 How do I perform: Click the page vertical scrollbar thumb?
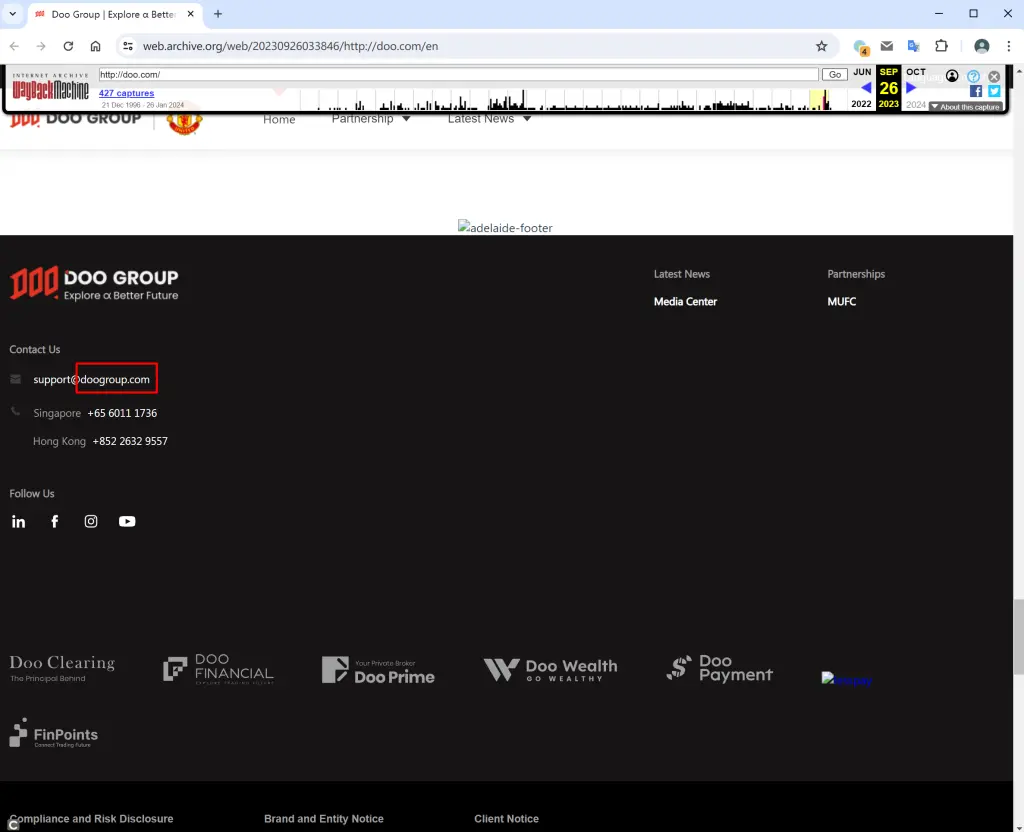click(x=1018, y=637)
